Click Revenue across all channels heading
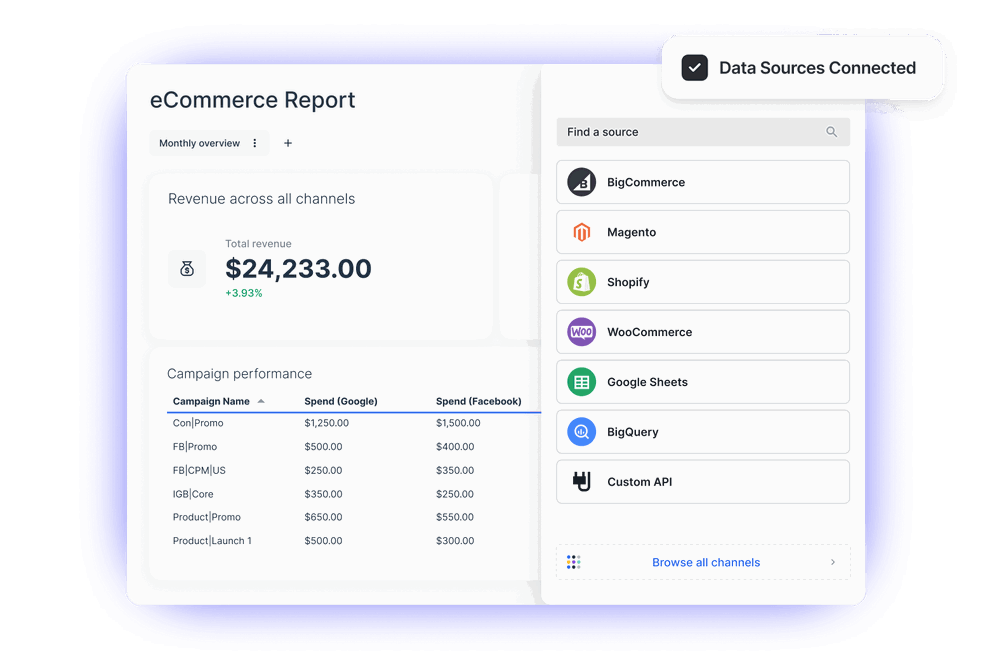This screenshot has width=992, height=669. coord(261,199)
